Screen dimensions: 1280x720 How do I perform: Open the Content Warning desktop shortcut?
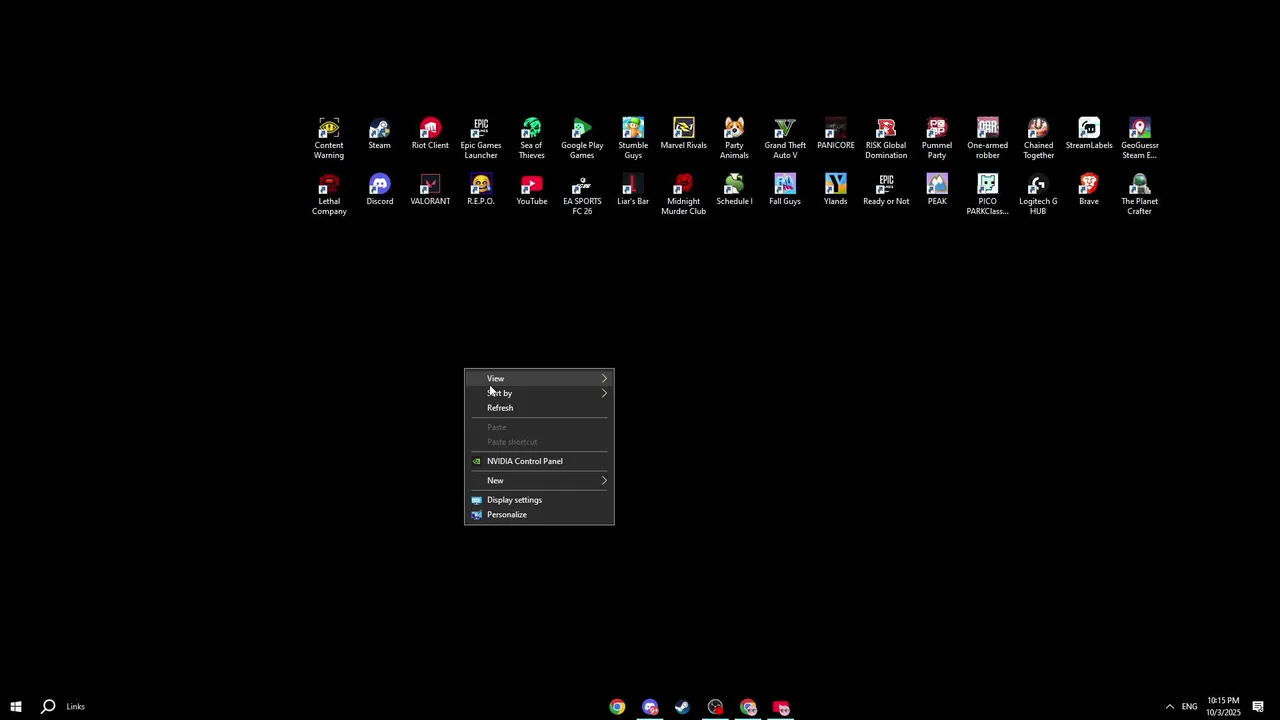329,139
